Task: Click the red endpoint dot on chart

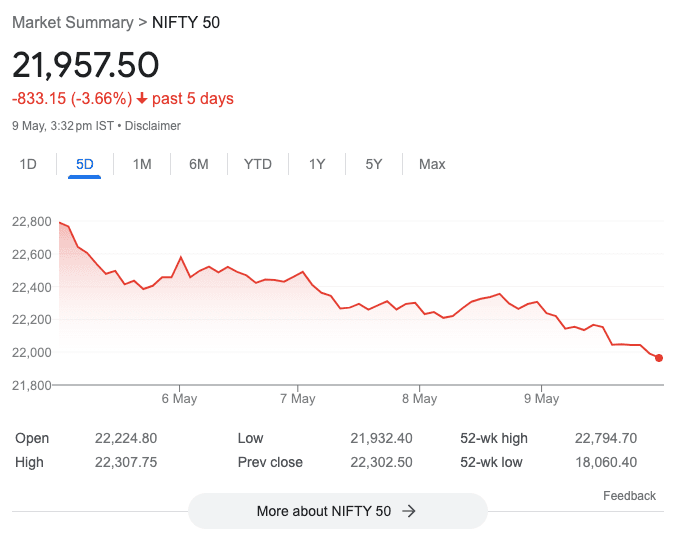Action: click(x=659, y=358)
